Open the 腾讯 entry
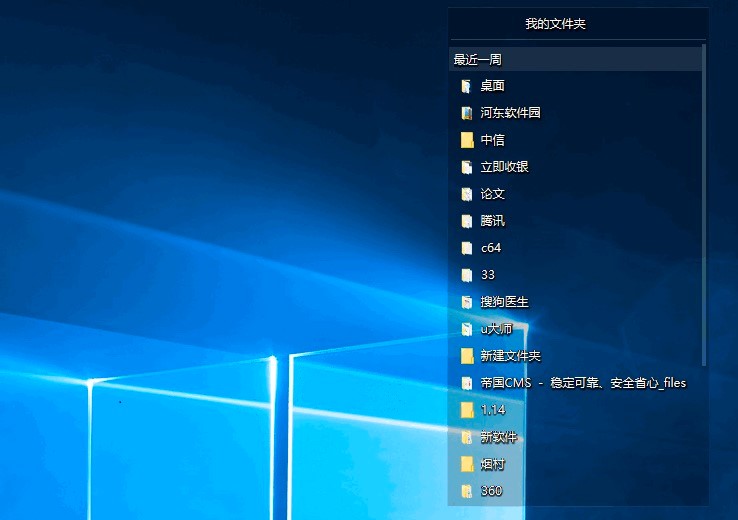Image resolution: width=738 pixels, height=520 pixels. (493, 221)
